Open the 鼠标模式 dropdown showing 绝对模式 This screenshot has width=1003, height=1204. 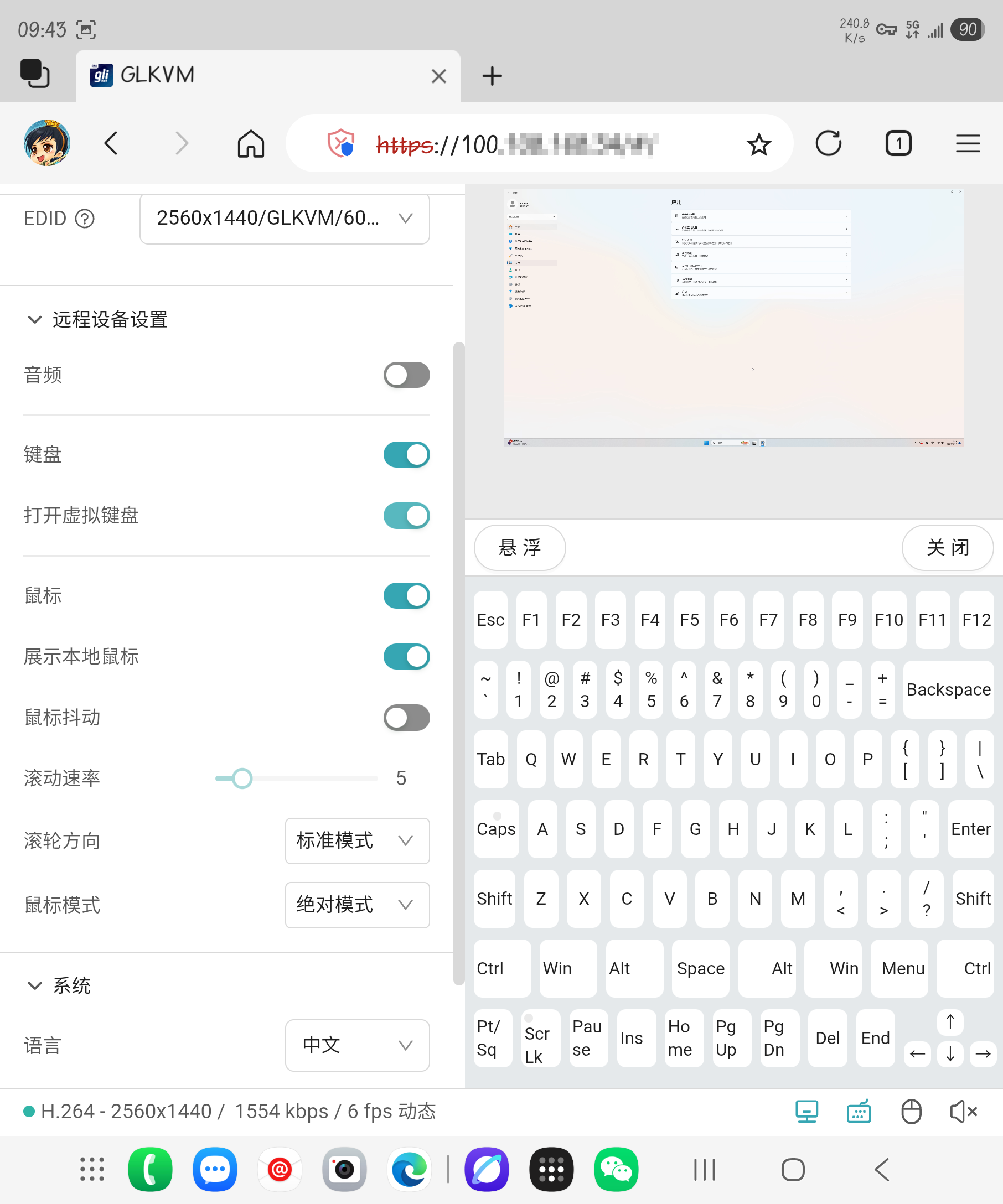click(x=356, y=905)
